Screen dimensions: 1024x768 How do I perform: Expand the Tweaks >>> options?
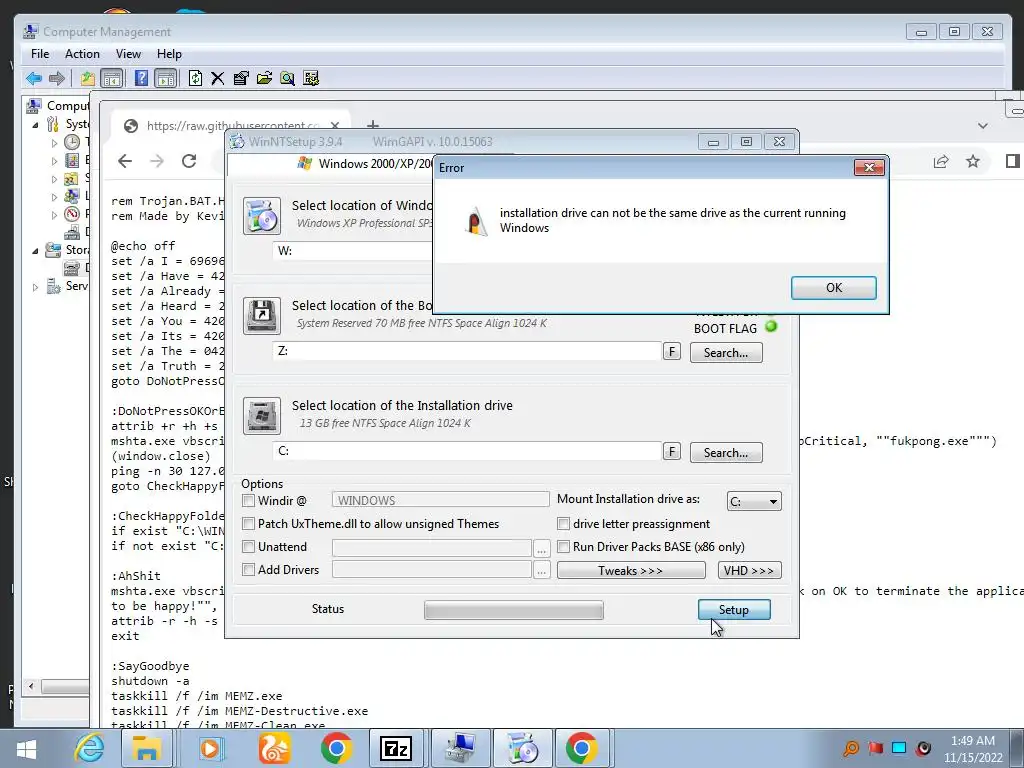631,570
